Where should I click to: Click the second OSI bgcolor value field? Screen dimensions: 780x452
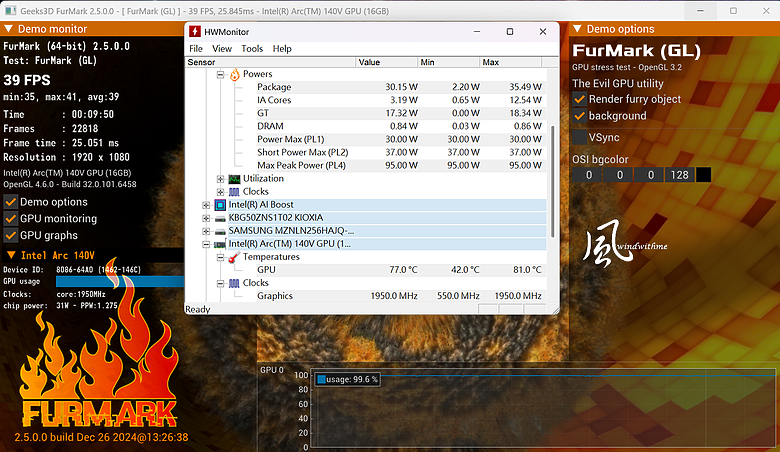click(x=618, y=175)
